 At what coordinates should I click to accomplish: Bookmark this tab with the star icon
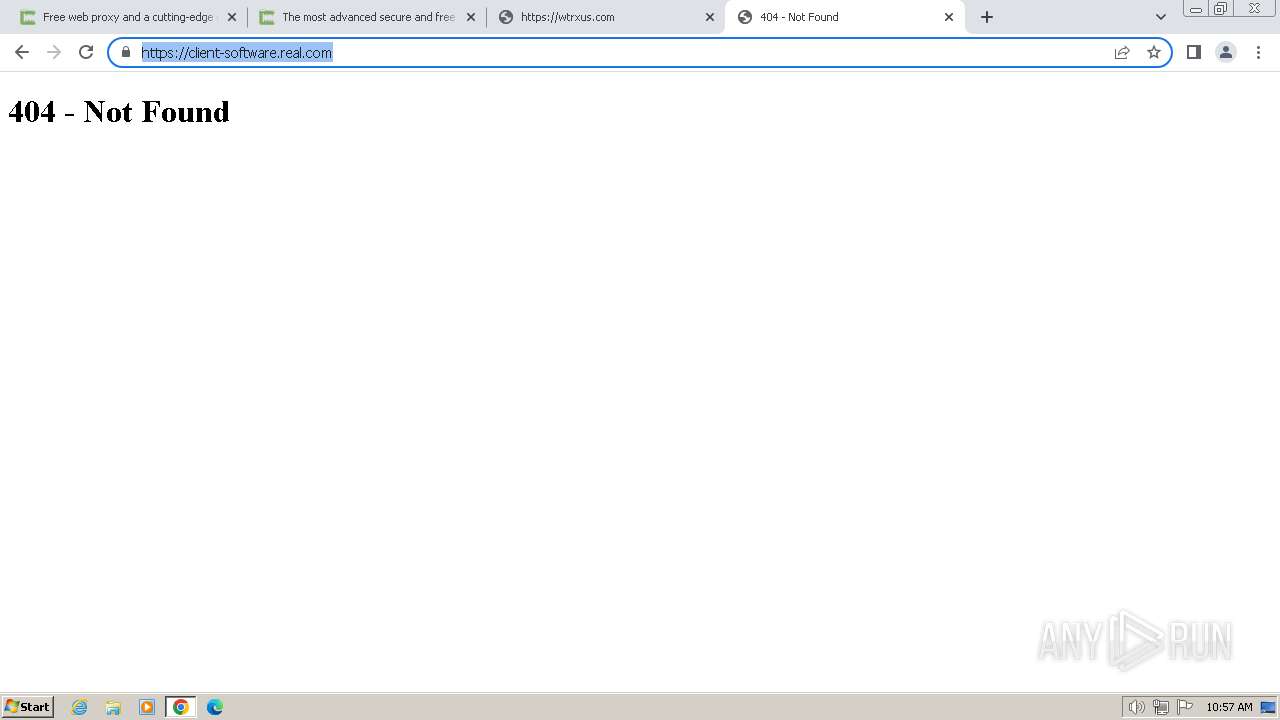(1154, 52)
